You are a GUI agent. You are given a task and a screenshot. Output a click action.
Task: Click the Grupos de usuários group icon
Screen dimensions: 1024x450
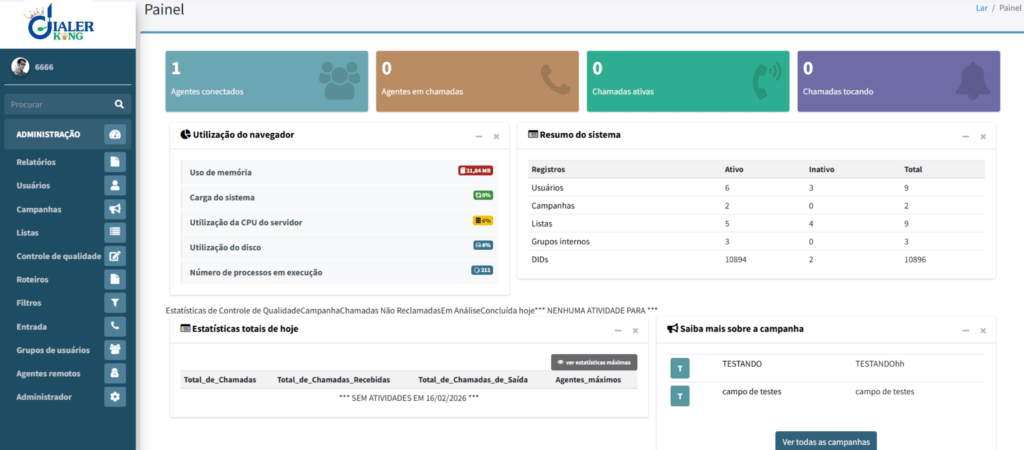[115, 350]
